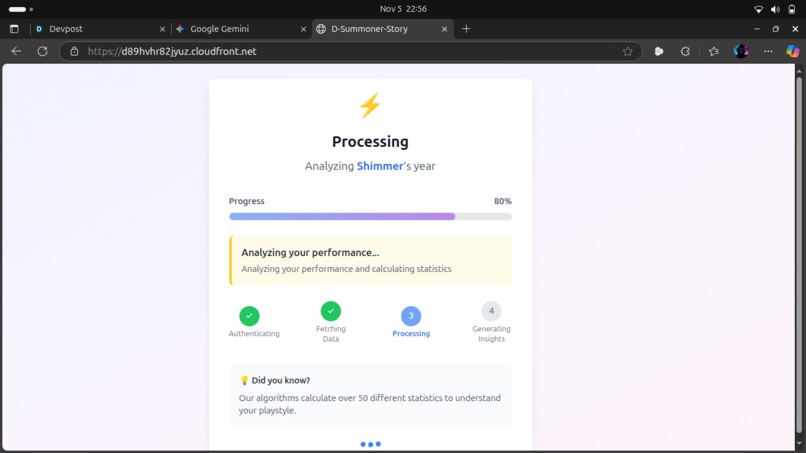
Task: Open the browser extensions puzzle icon
Action: click(x=685, y=51)
